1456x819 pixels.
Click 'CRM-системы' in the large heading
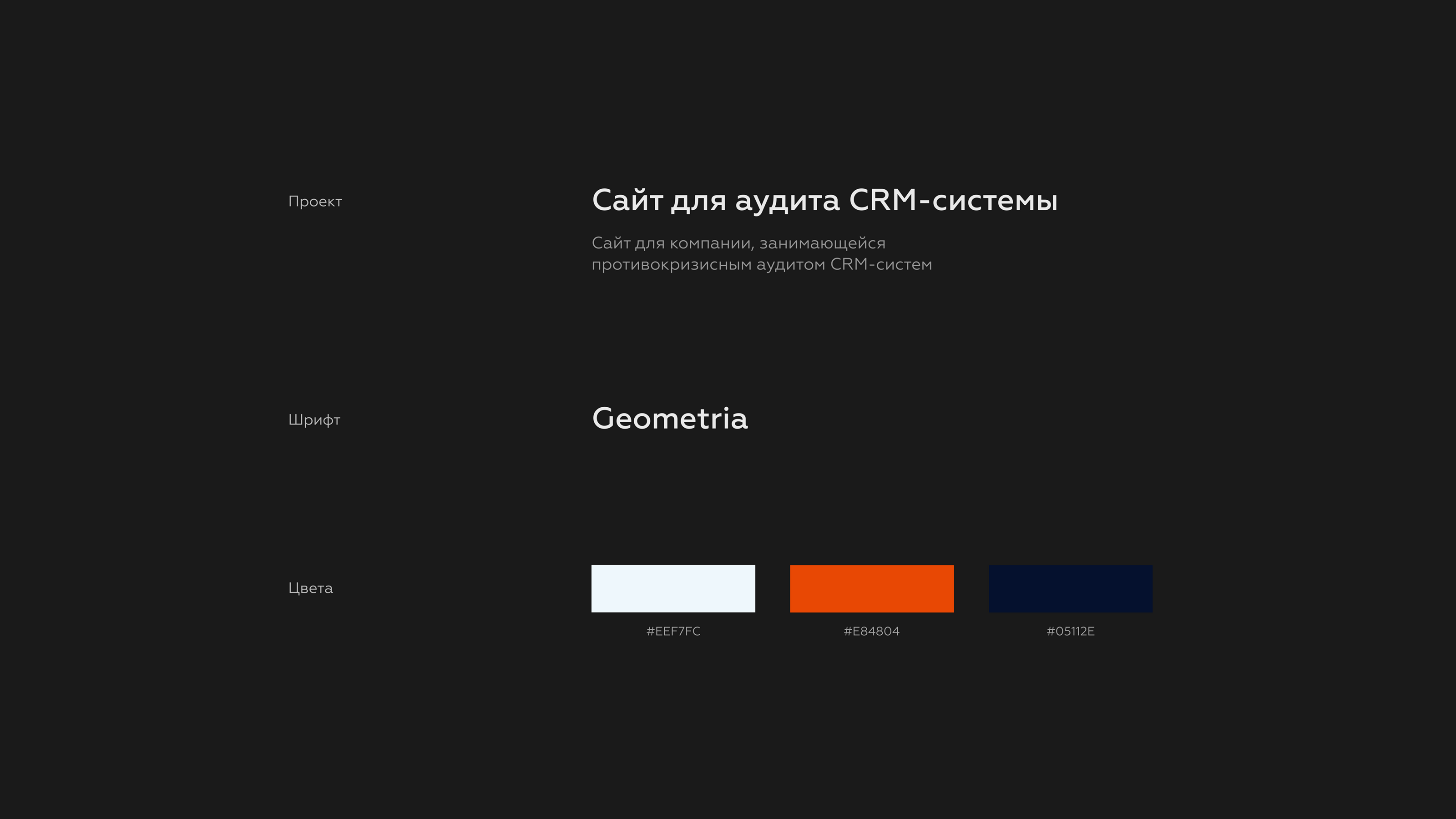[x=953, y=201]
